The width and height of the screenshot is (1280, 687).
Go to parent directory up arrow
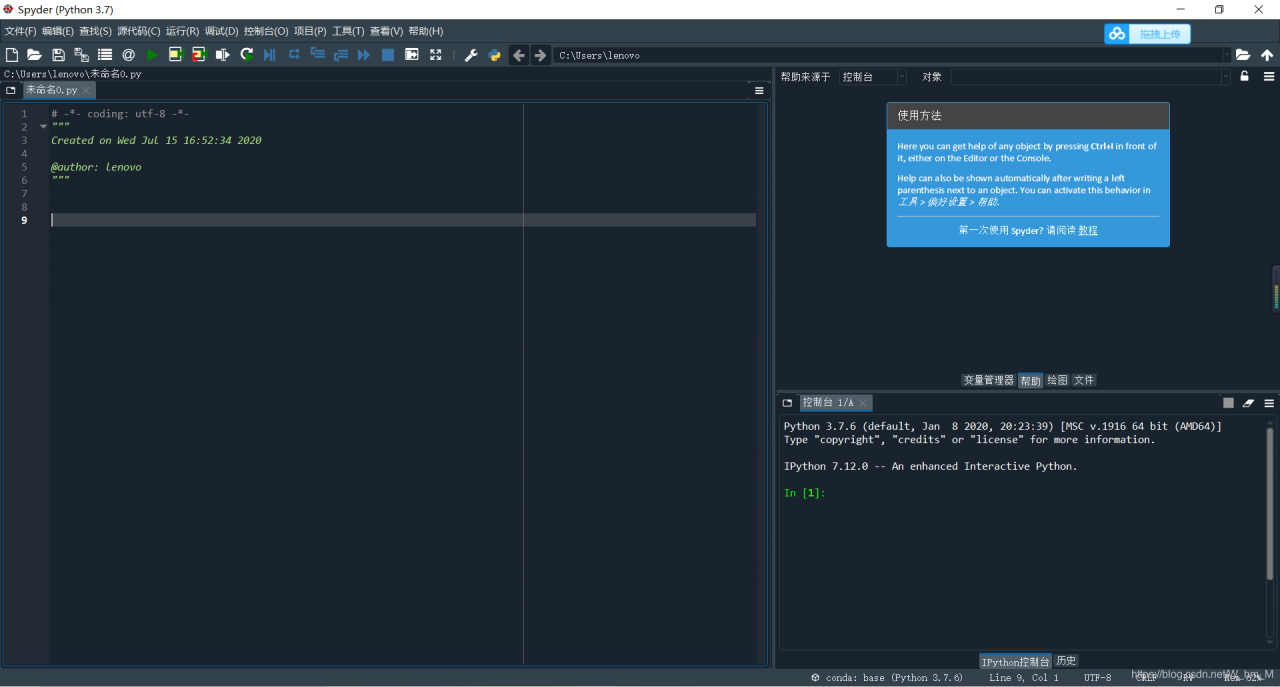(1267, 55)
